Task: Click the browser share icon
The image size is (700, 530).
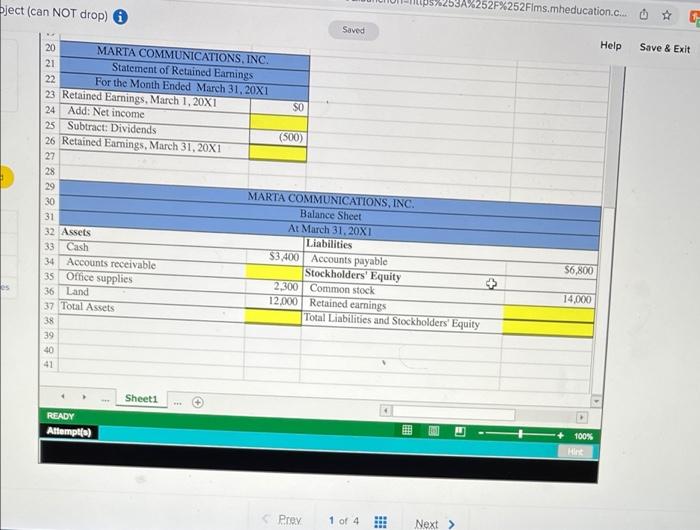Action: [x=643, y=15]
